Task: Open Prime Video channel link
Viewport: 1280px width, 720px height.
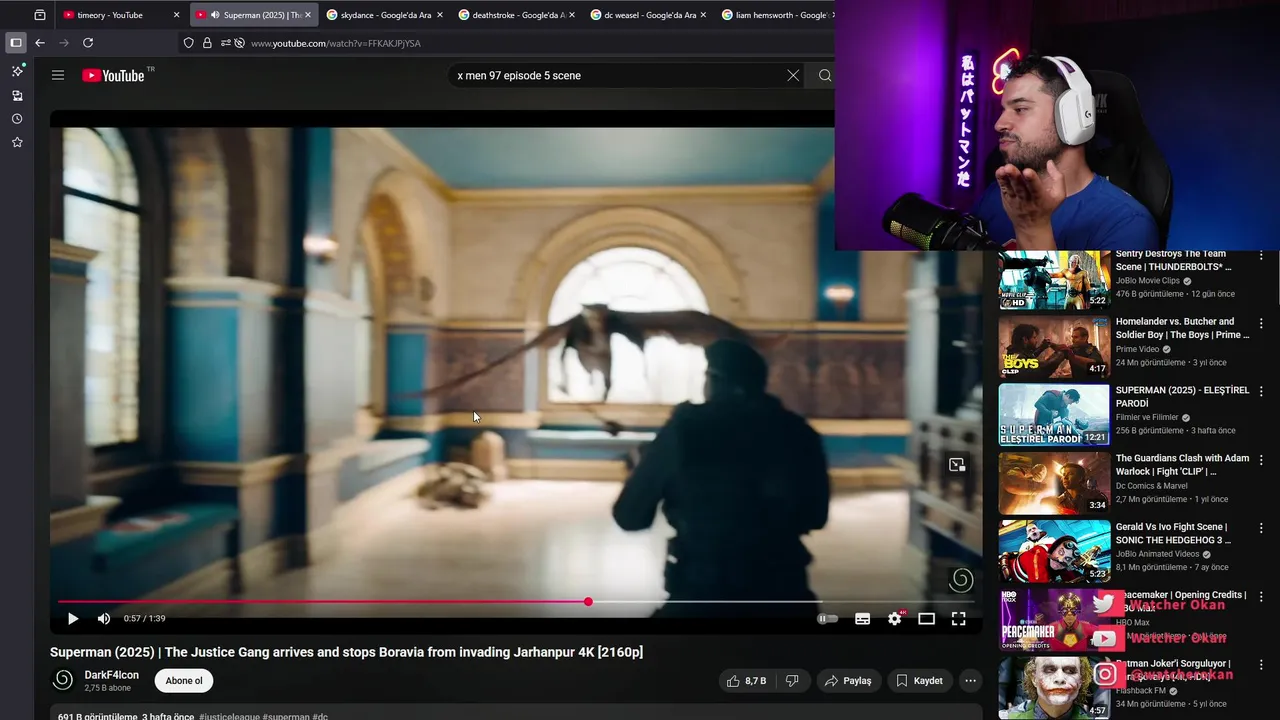Action: coord(1137,349)
